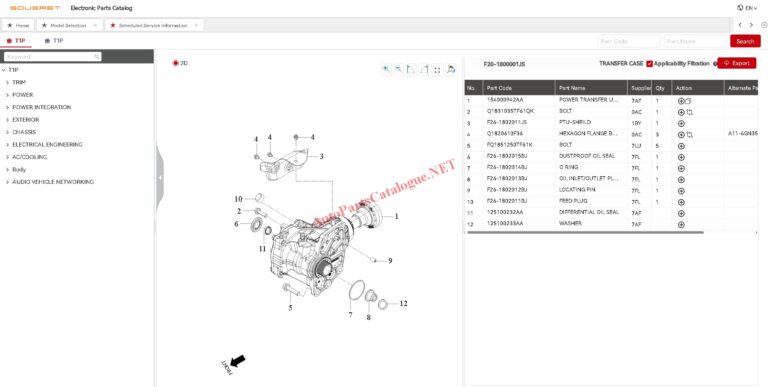Screen dimensions: 768x387
Task: Expand the ELECTRICAL ENGINEERING category
Action: 7,145
